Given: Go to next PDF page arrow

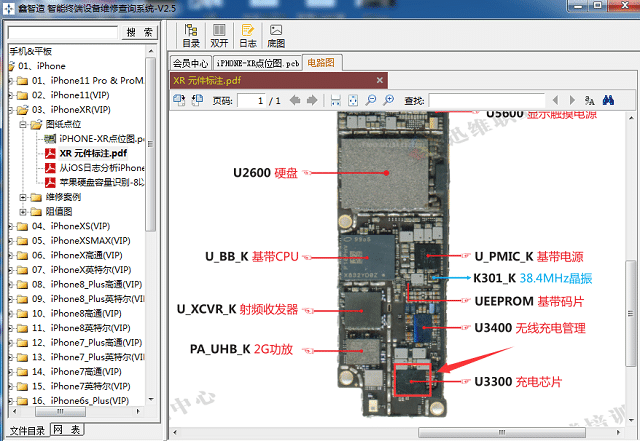Looking at the screenshot, I should click(311, 100).
